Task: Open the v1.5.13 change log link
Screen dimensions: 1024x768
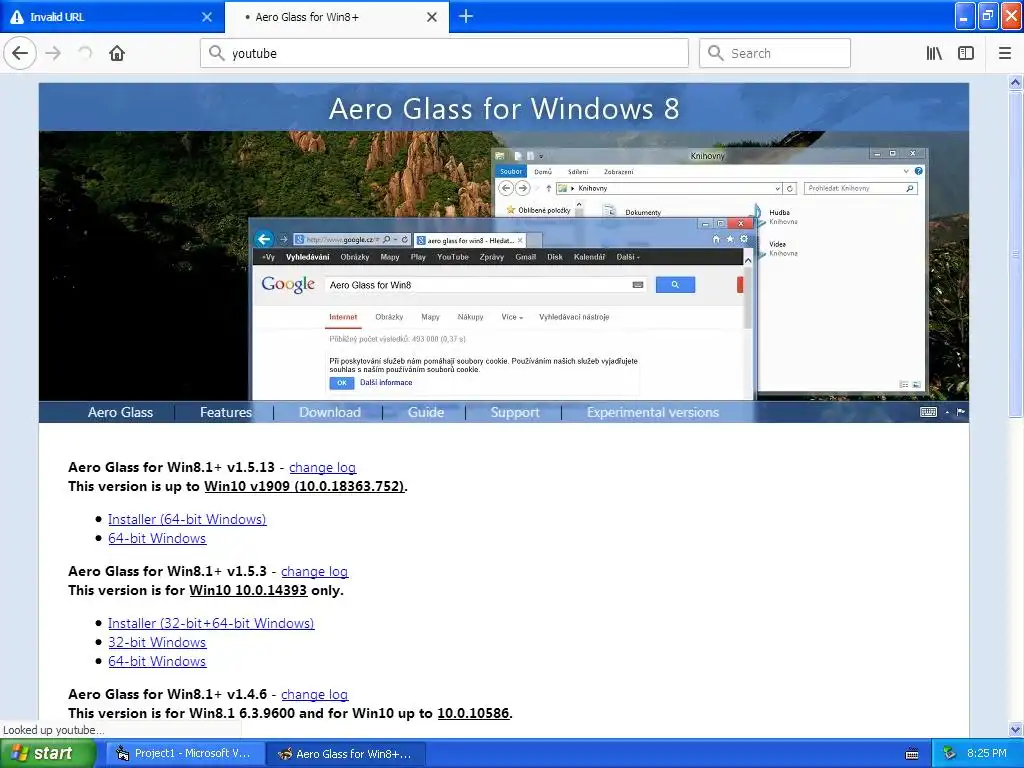Action: (x=323, y=467)
